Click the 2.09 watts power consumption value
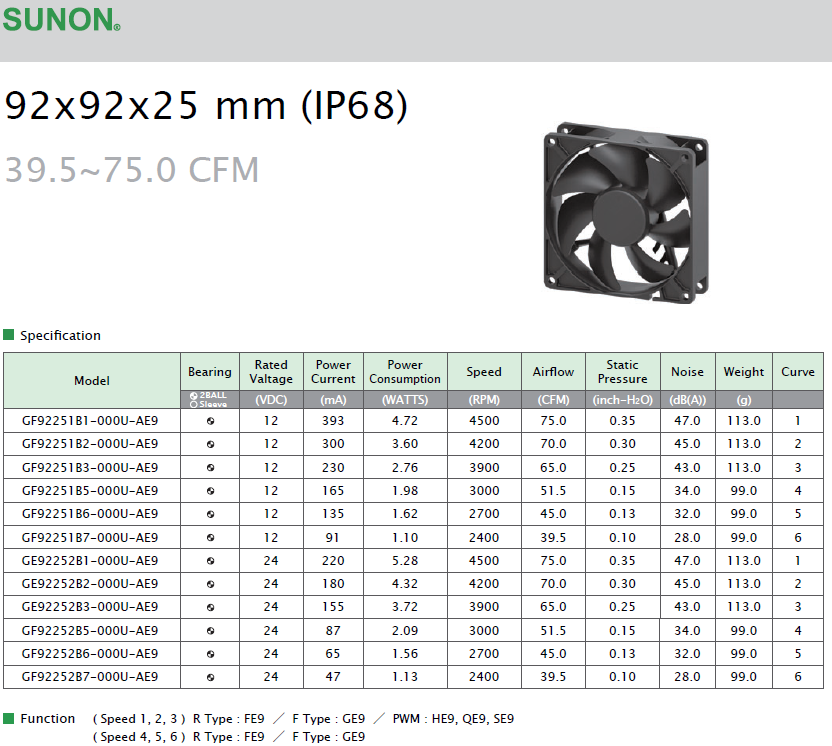Viewport: 832px width, 746px height. pos(405,630)
